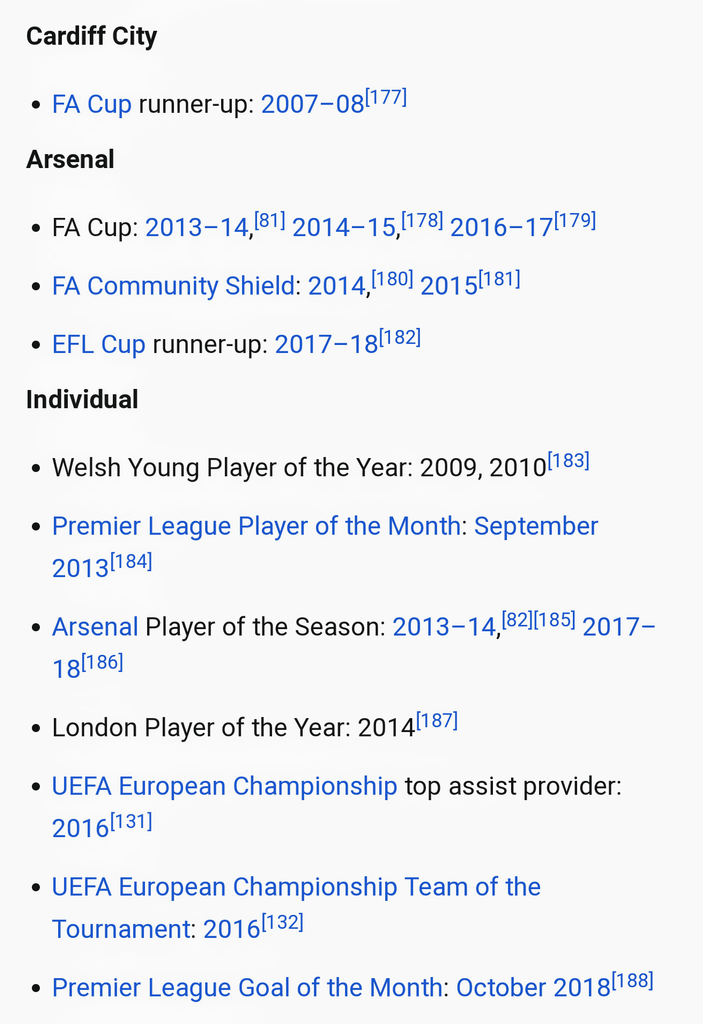This screenshot has height=1024, width=703.
Task: Click the 2007–08 FA Cup season link
Action: [312, 105]
